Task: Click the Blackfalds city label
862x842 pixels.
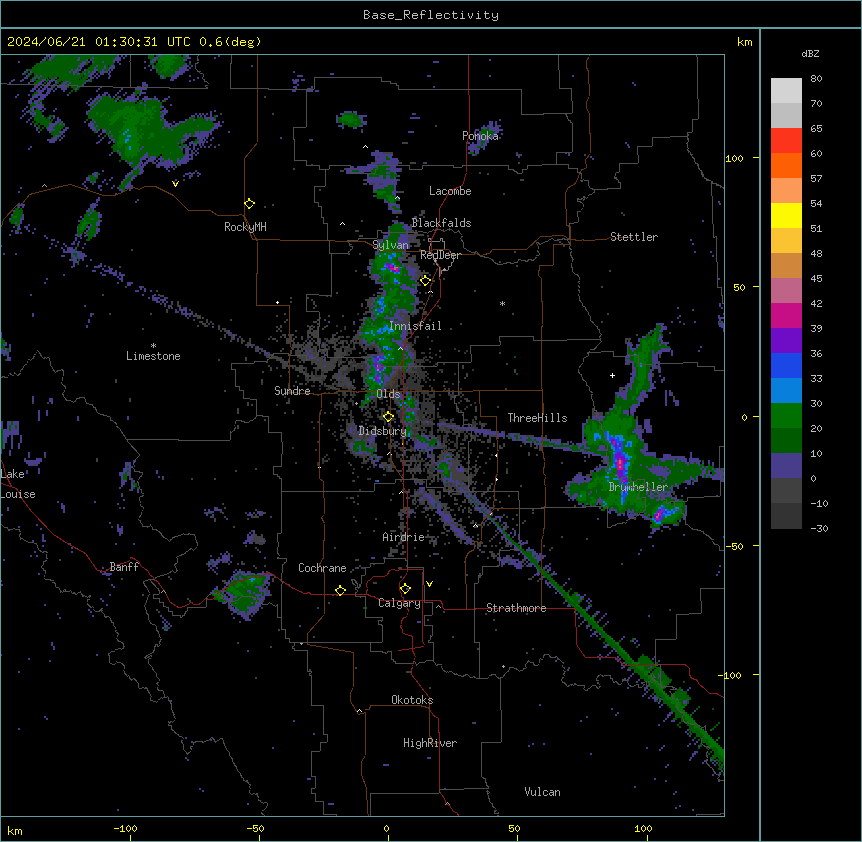Action: (441, 223)
